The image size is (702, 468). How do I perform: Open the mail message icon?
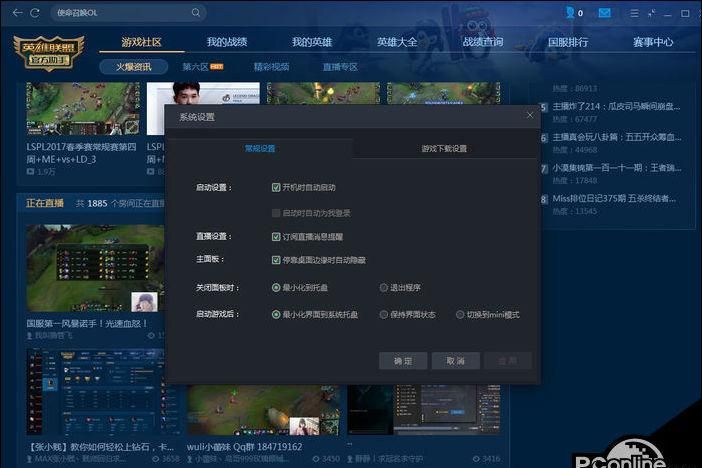pos(604,13)
